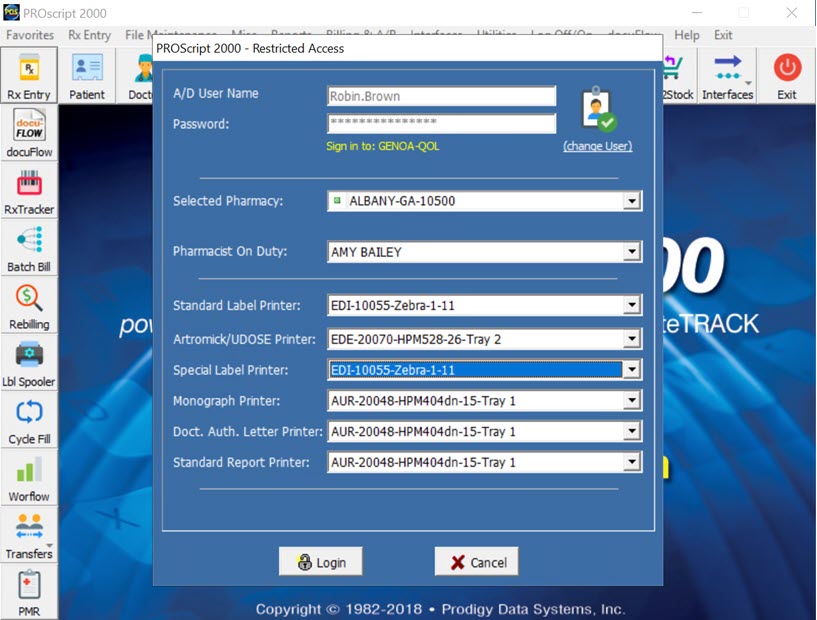Expand the Standard Report Printer dropdown
This screenshot has height=620, width=817.
(631, 463)
